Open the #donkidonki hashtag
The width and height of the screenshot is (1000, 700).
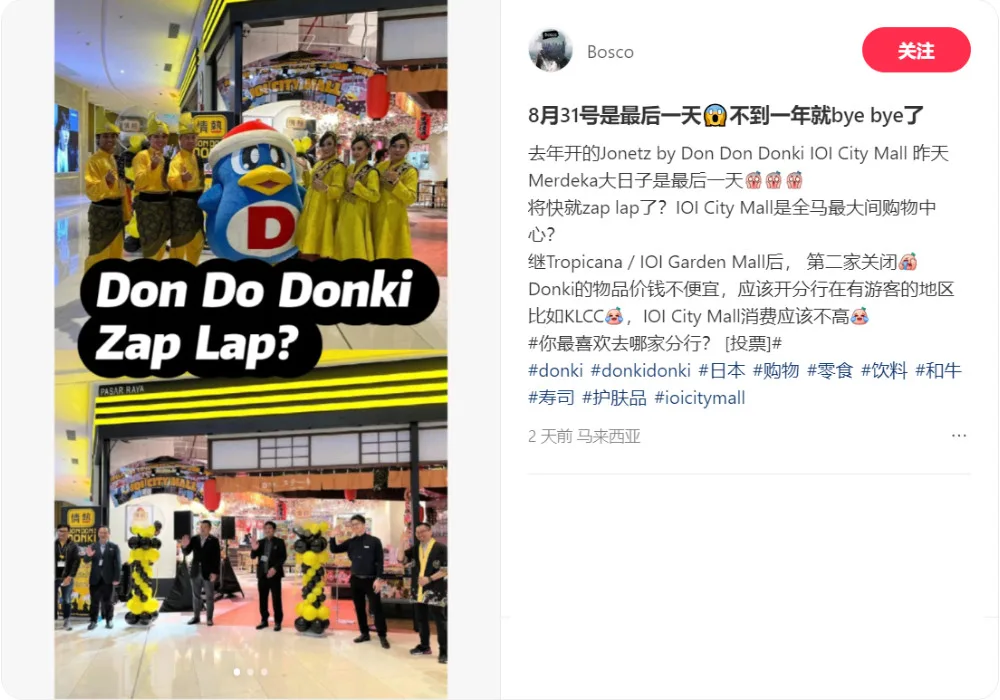pos(640,370)
